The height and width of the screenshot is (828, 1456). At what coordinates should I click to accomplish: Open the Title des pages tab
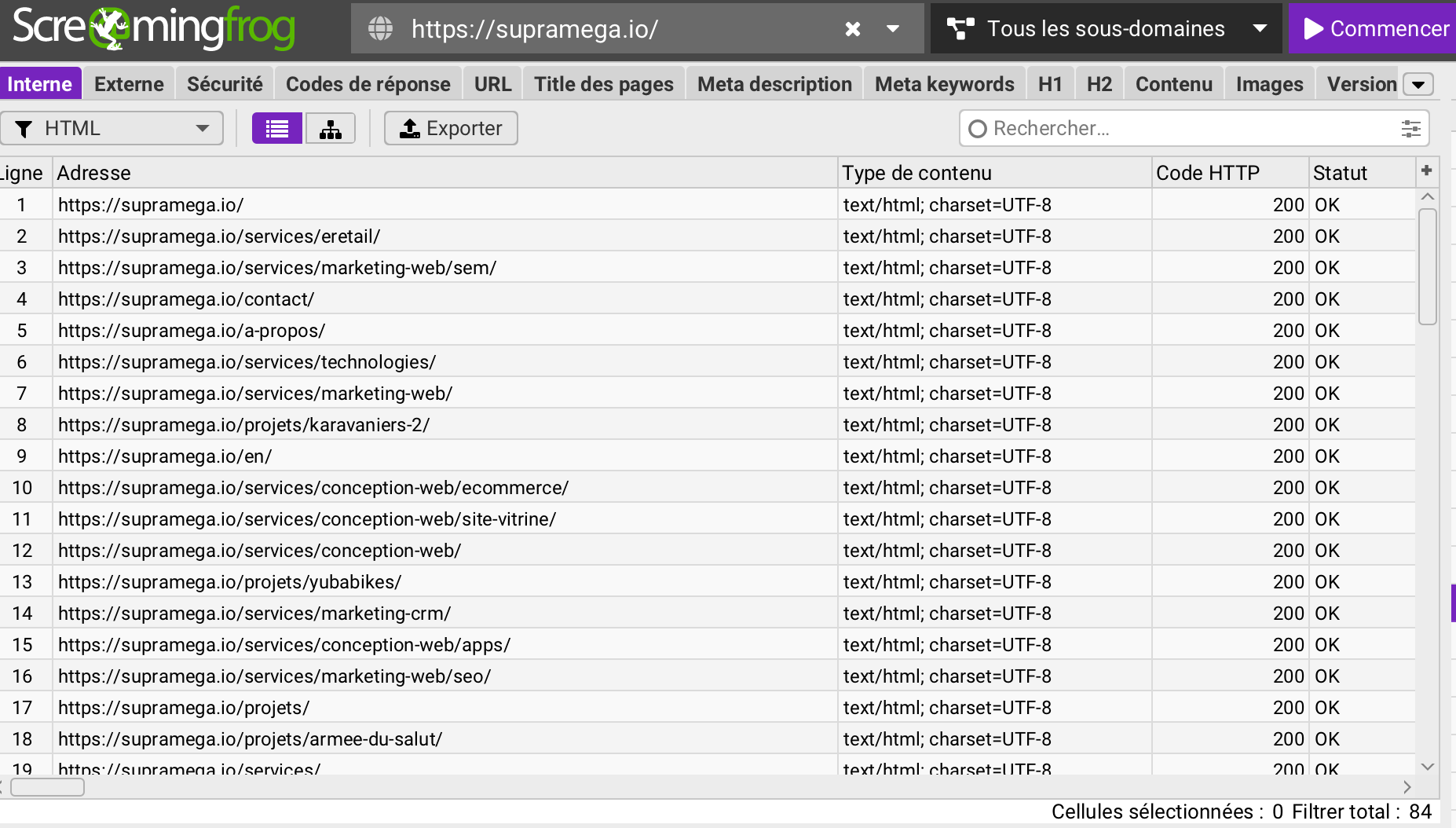coord(604,84)
